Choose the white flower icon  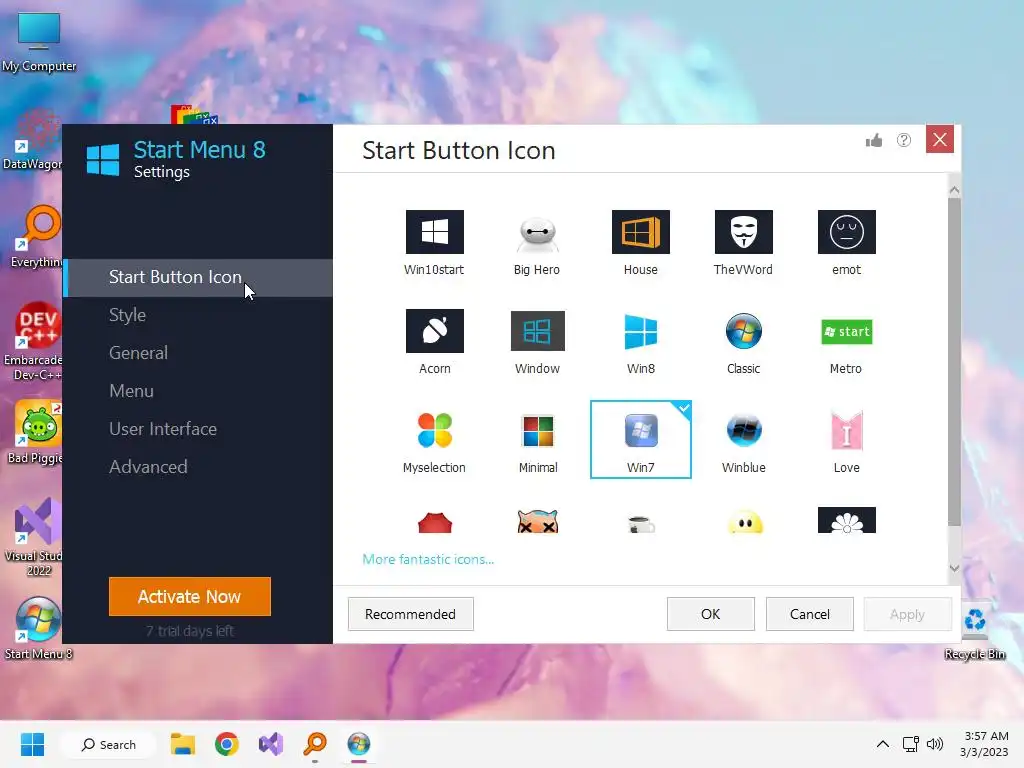[x=846, y=520]
